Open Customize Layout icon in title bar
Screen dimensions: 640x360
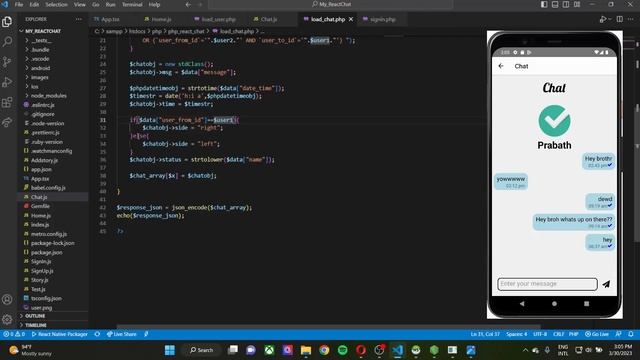(x=577, y=4)
